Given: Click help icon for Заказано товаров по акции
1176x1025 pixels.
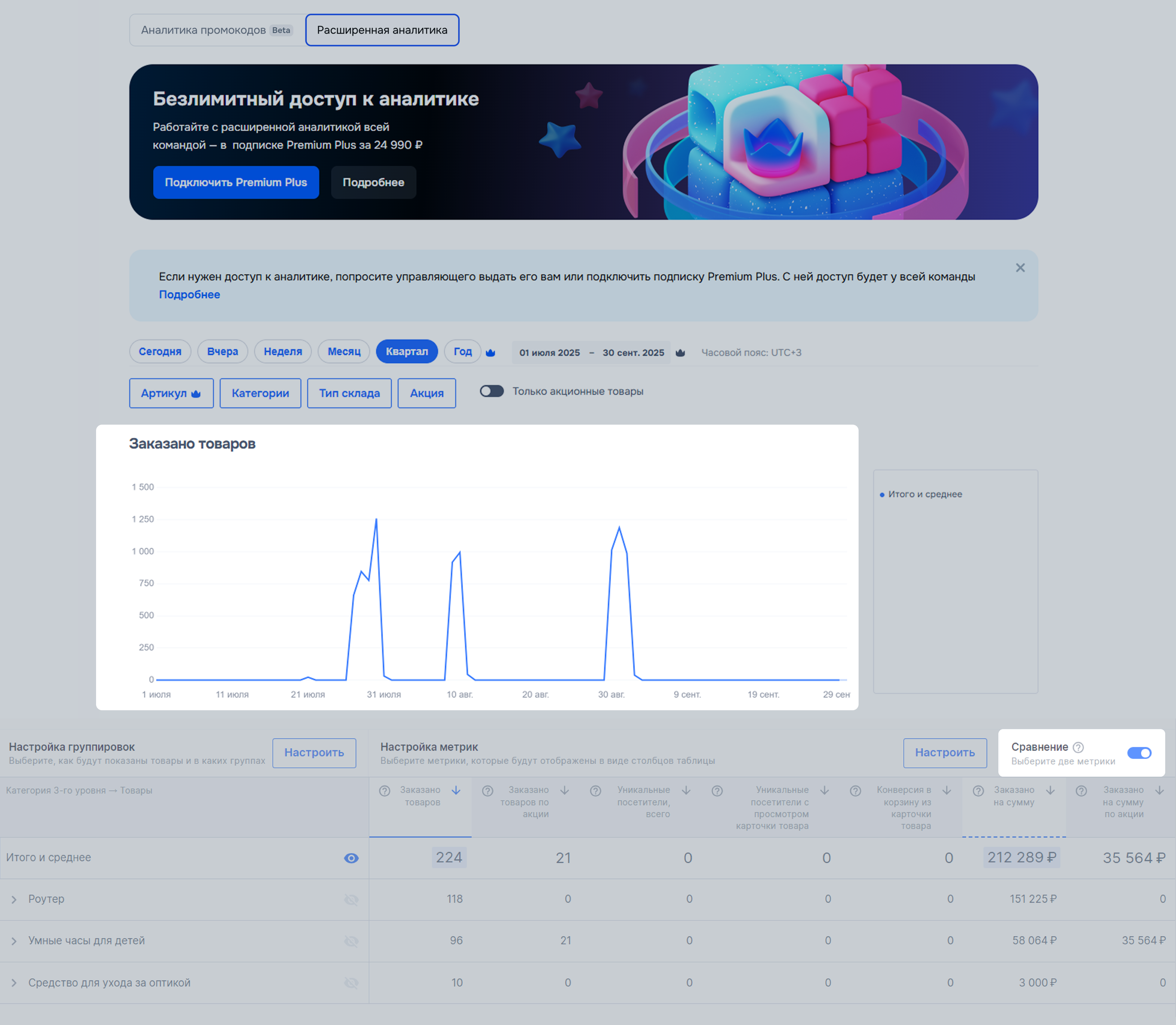Looking at the screenshot, I should 488,791.
